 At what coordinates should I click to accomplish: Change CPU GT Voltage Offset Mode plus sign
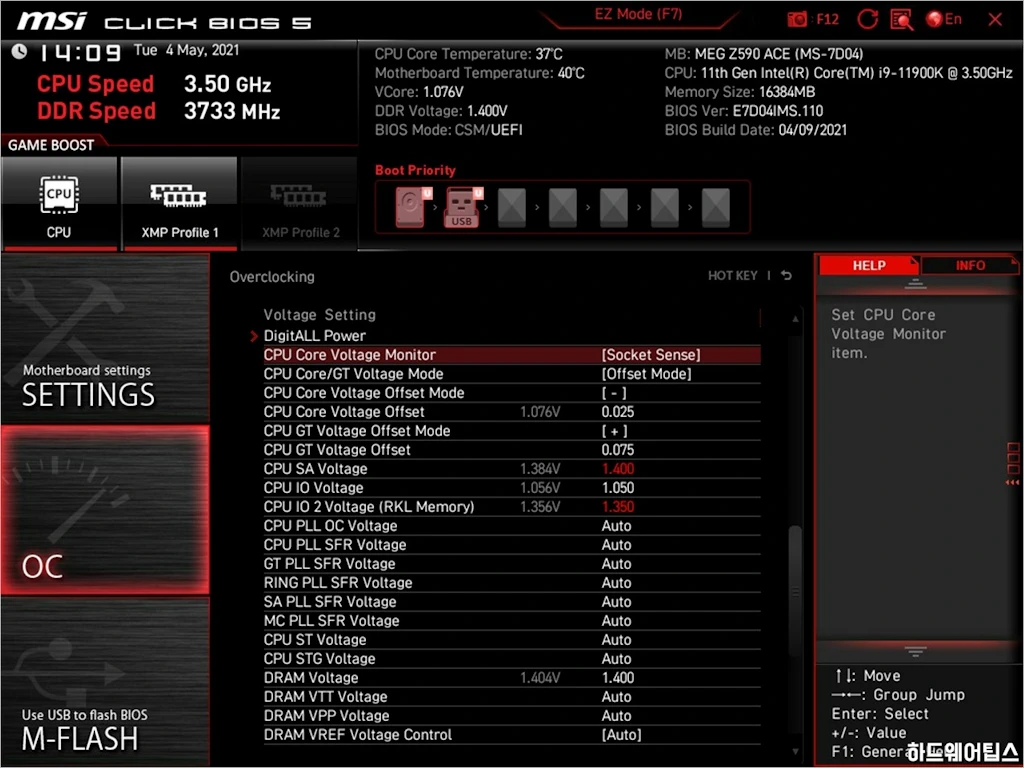click(614, 430)
